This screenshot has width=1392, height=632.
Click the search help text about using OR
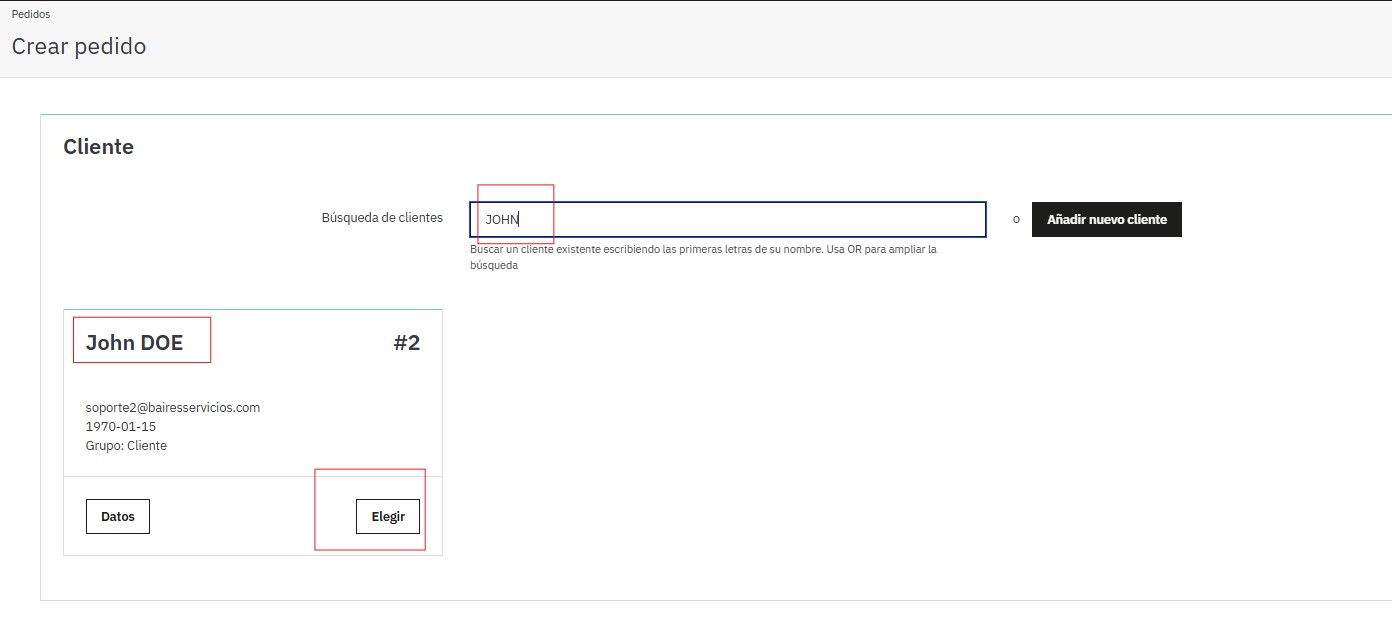point(703,257)
